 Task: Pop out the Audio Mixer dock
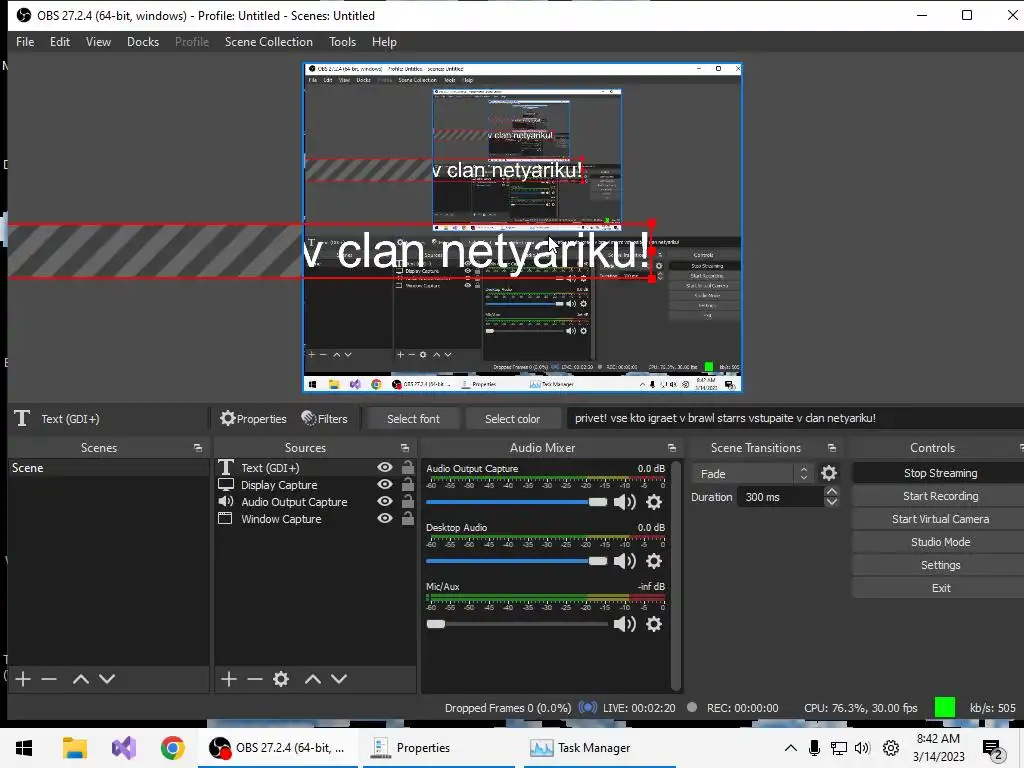671,448
